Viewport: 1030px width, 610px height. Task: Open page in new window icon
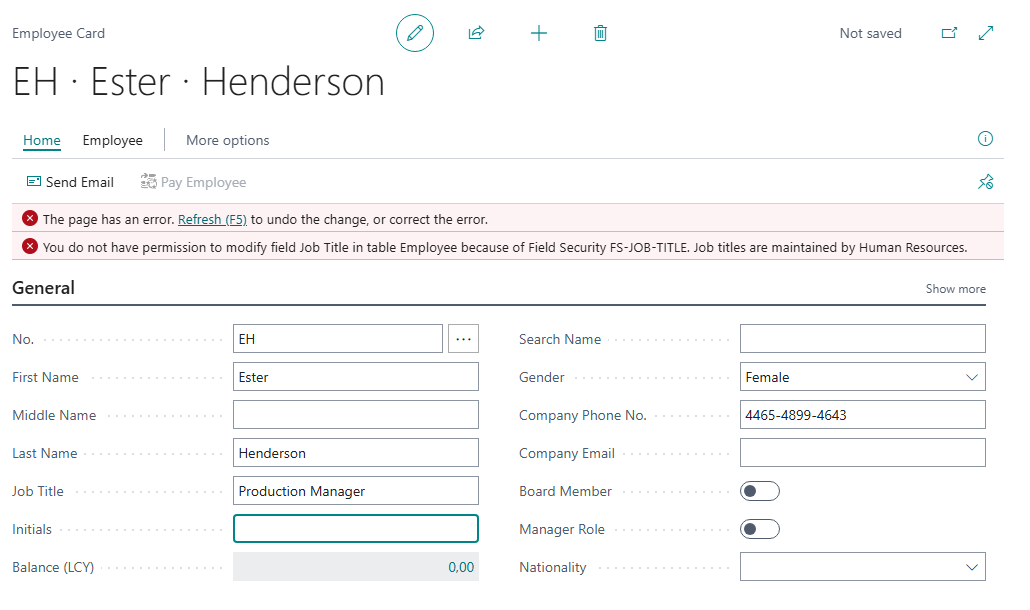pyautogui.click(x=949, y=33)
